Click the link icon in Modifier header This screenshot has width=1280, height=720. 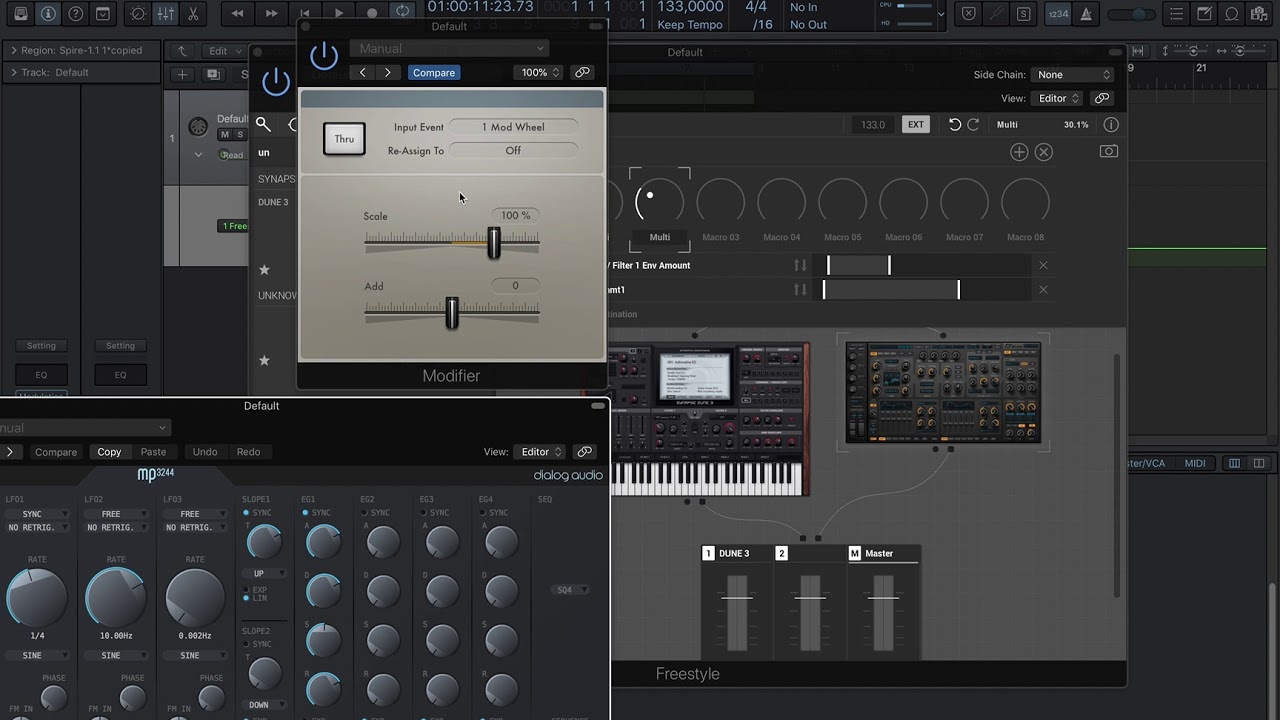pos(582,72)
